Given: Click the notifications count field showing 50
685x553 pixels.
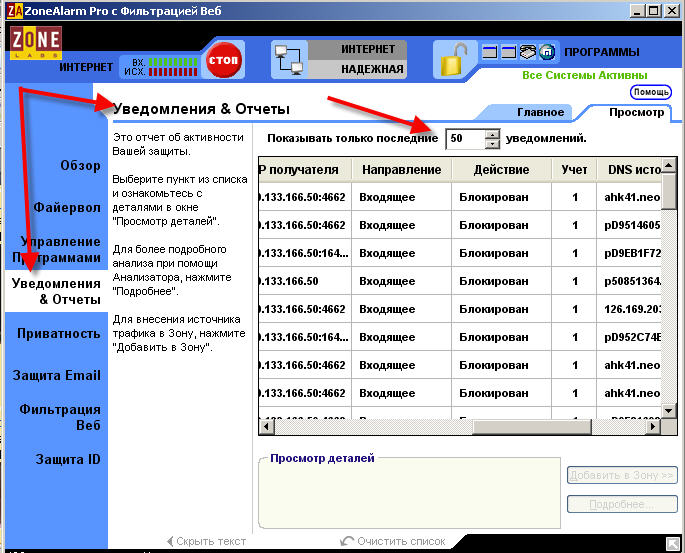Looking at the screenshot, I should click(x=466, y=139).
